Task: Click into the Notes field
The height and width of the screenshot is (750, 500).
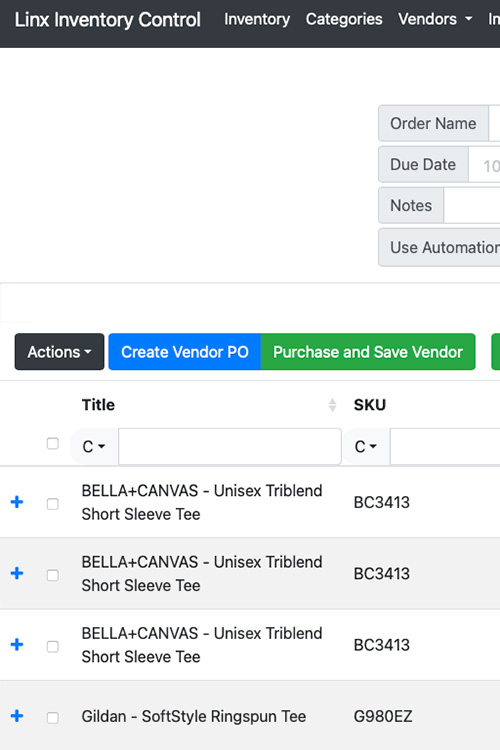Action: (x=472, y=206)
